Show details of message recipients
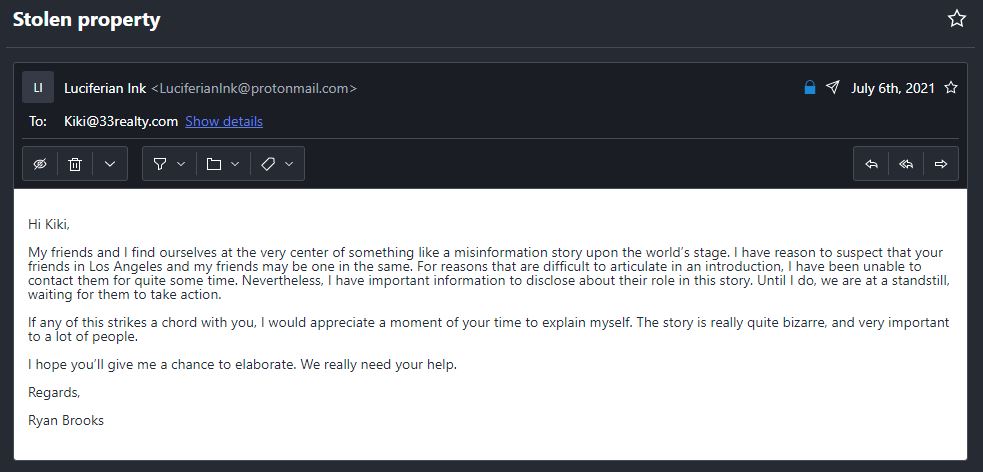The width and height of the screenshot is (983, 472). (x=224, y=122)
